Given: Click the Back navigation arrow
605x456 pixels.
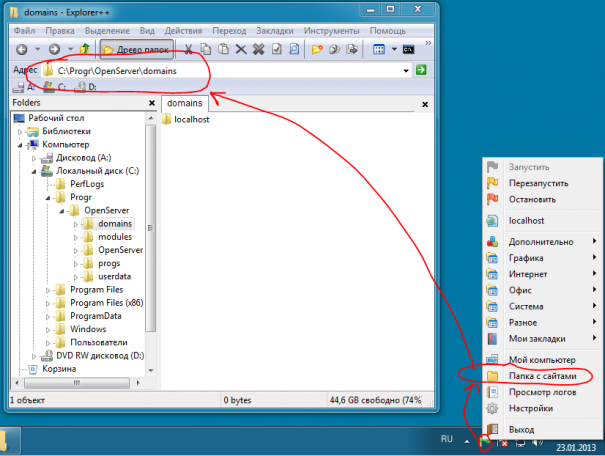Looking at the screenshot, I should (22, 49).
